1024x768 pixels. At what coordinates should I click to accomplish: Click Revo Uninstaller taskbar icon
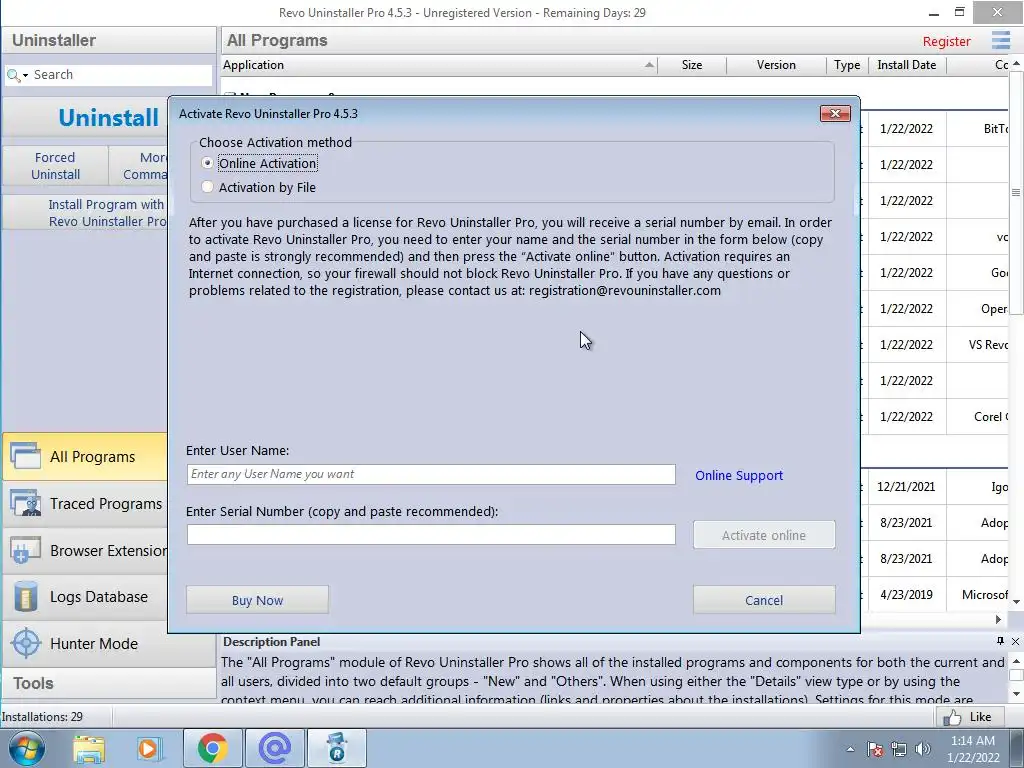click(x=337, y=748)
